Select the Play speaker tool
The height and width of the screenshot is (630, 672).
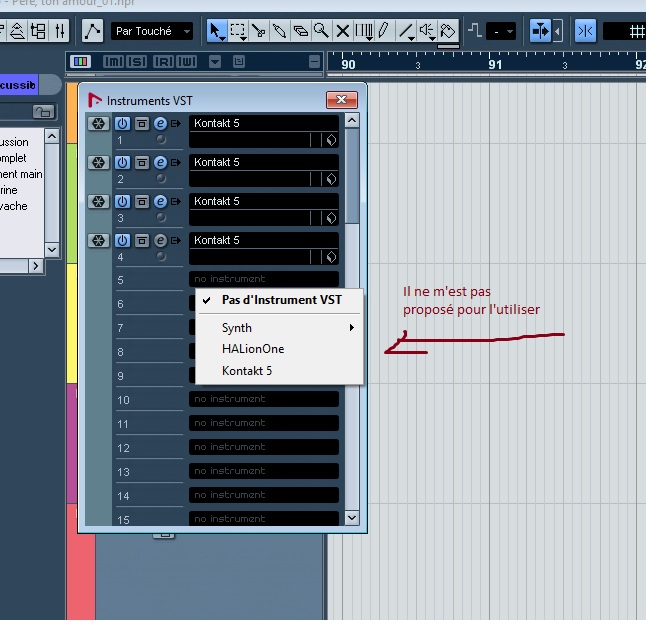[426, 31]
